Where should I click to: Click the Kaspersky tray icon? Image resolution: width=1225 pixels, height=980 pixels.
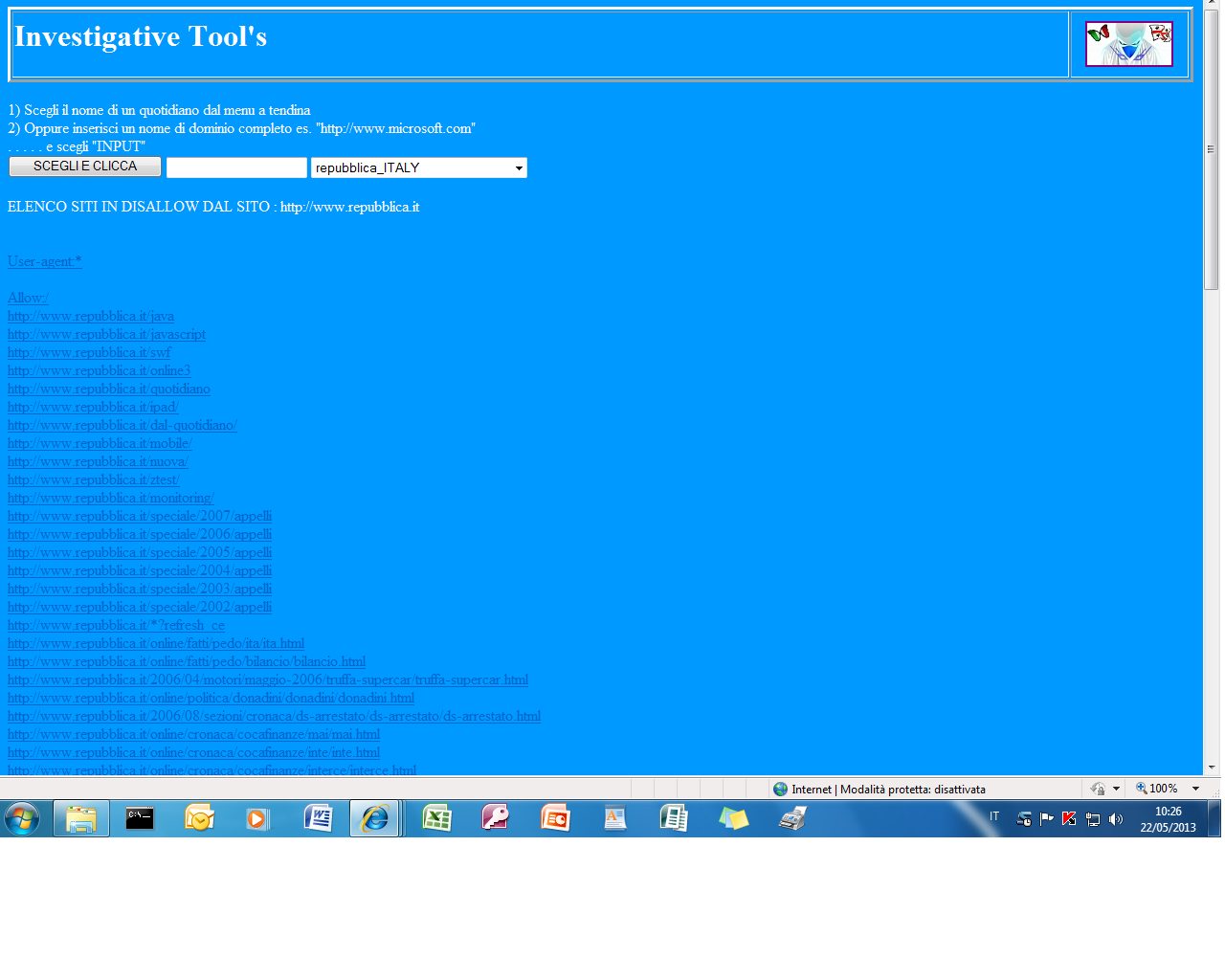point(1069,819)
